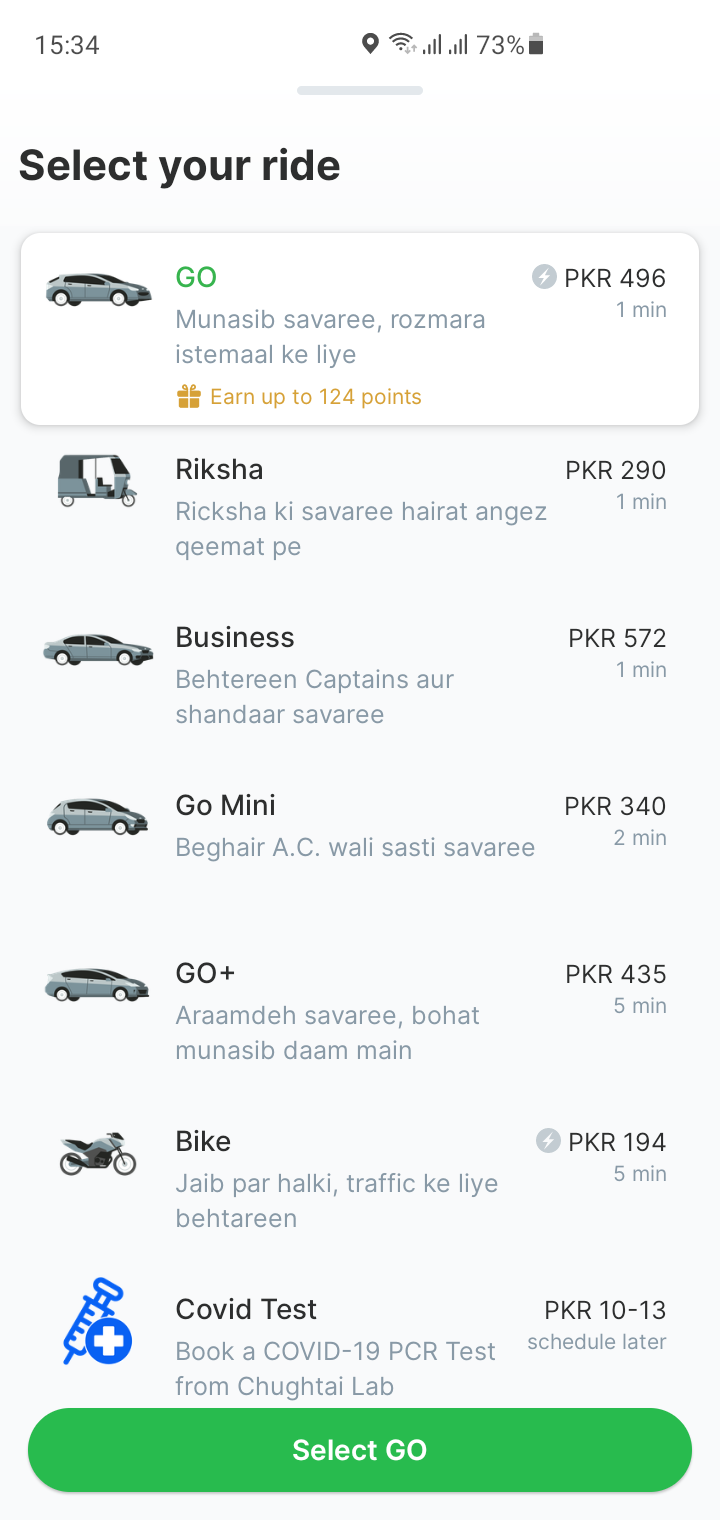This screenshot has height=1520, width=720.
Task: Select the GO+ PKR 435 fare
Action: pyautogui.click(x=615, y=974)
